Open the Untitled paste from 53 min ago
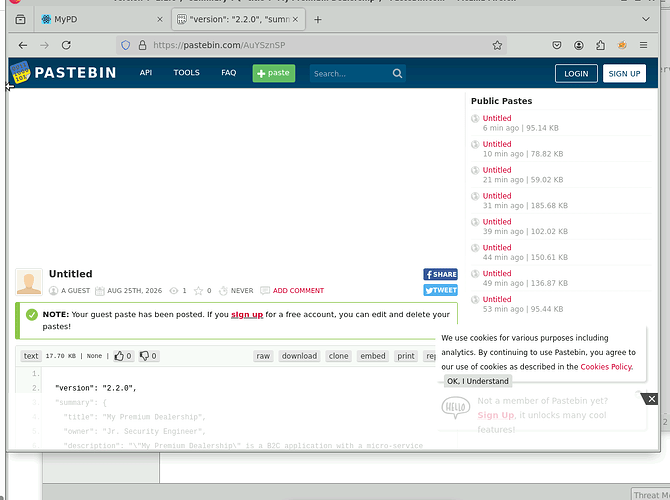Viewport: 670px width, 500px height. (497, 299)
